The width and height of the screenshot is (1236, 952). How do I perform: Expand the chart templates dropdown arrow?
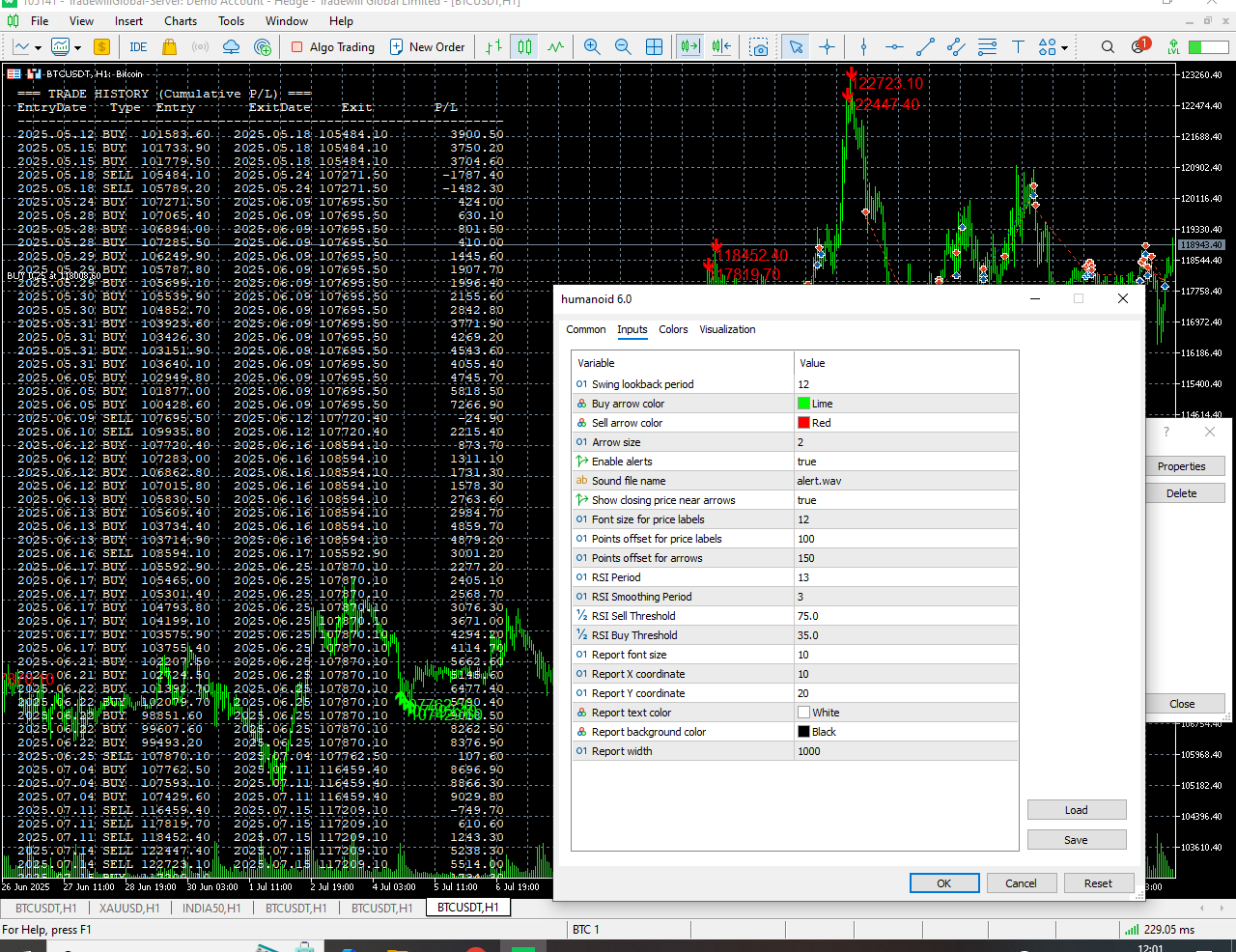click(78, 47)
